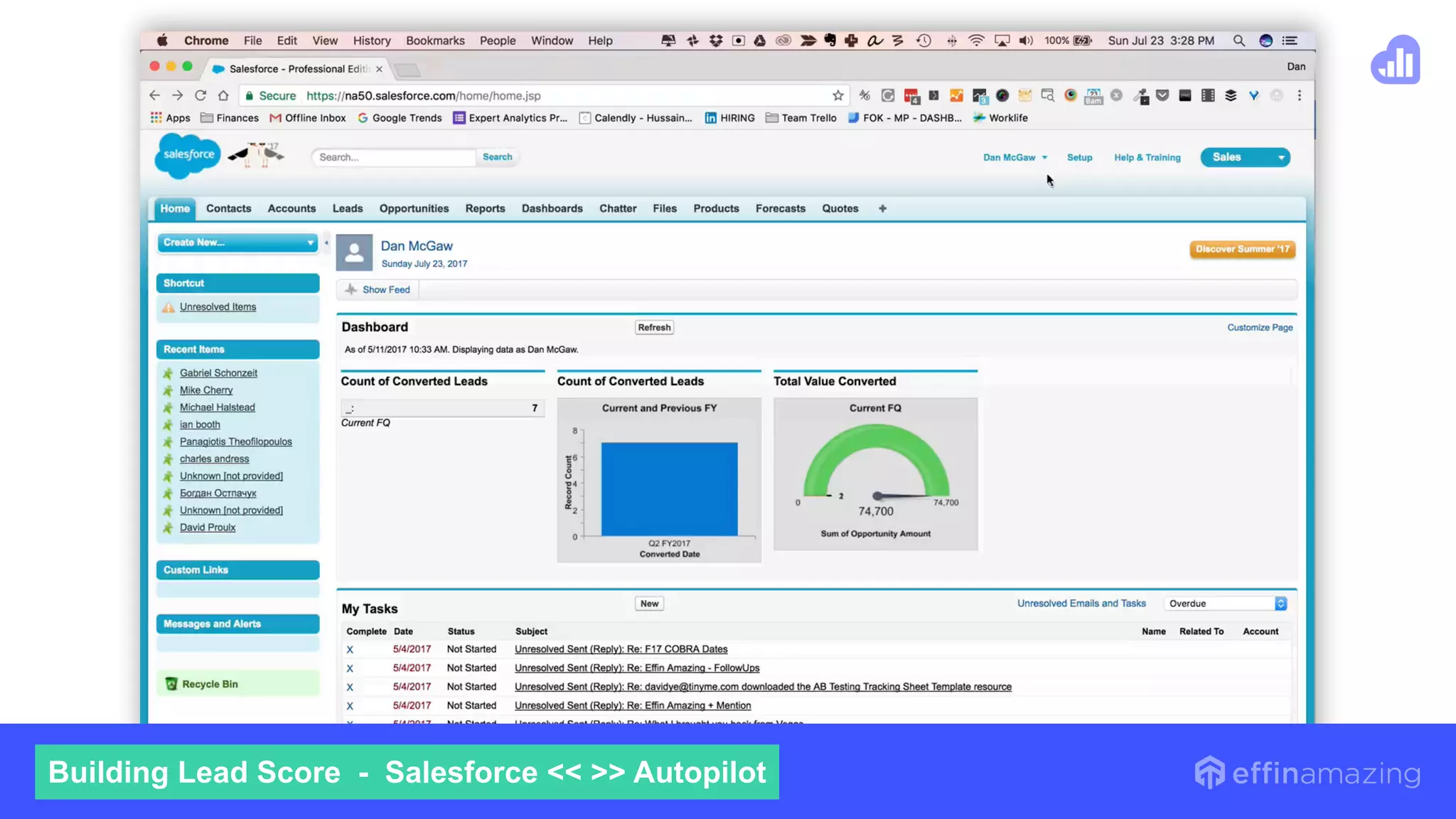Viewport: 1456px width, 819px height.
Task: Click the browser forward arrow
Action: (x=178, y=95)
